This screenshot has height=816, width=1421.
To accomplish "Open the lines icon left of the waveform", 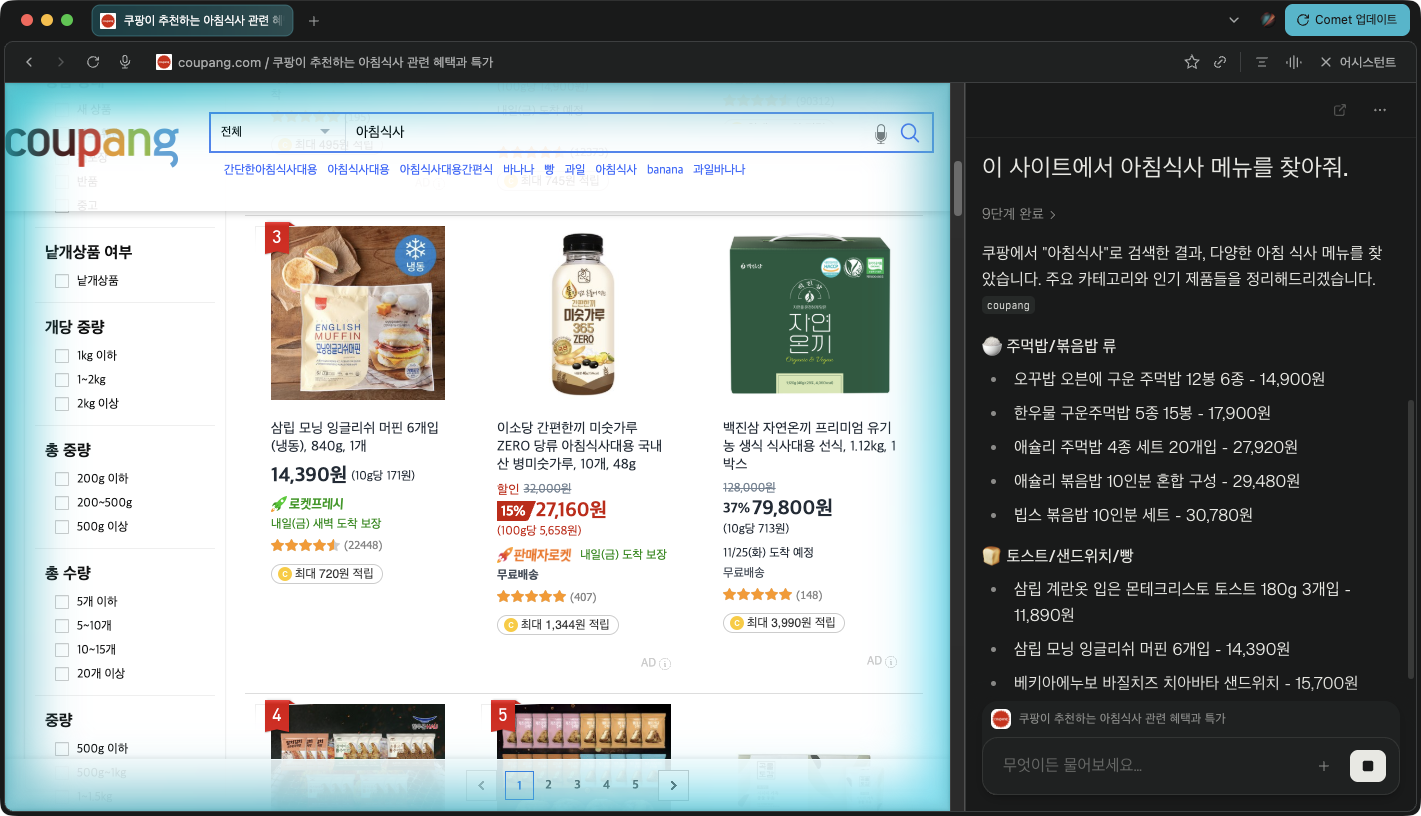I will pos(1262,62).
